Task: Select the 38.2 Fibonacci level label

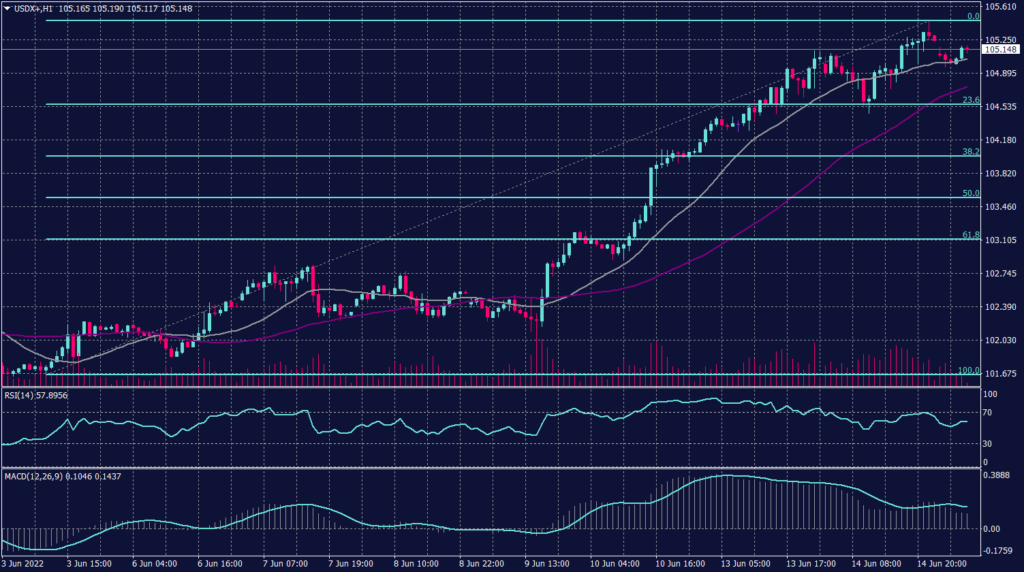Action: 969,152
